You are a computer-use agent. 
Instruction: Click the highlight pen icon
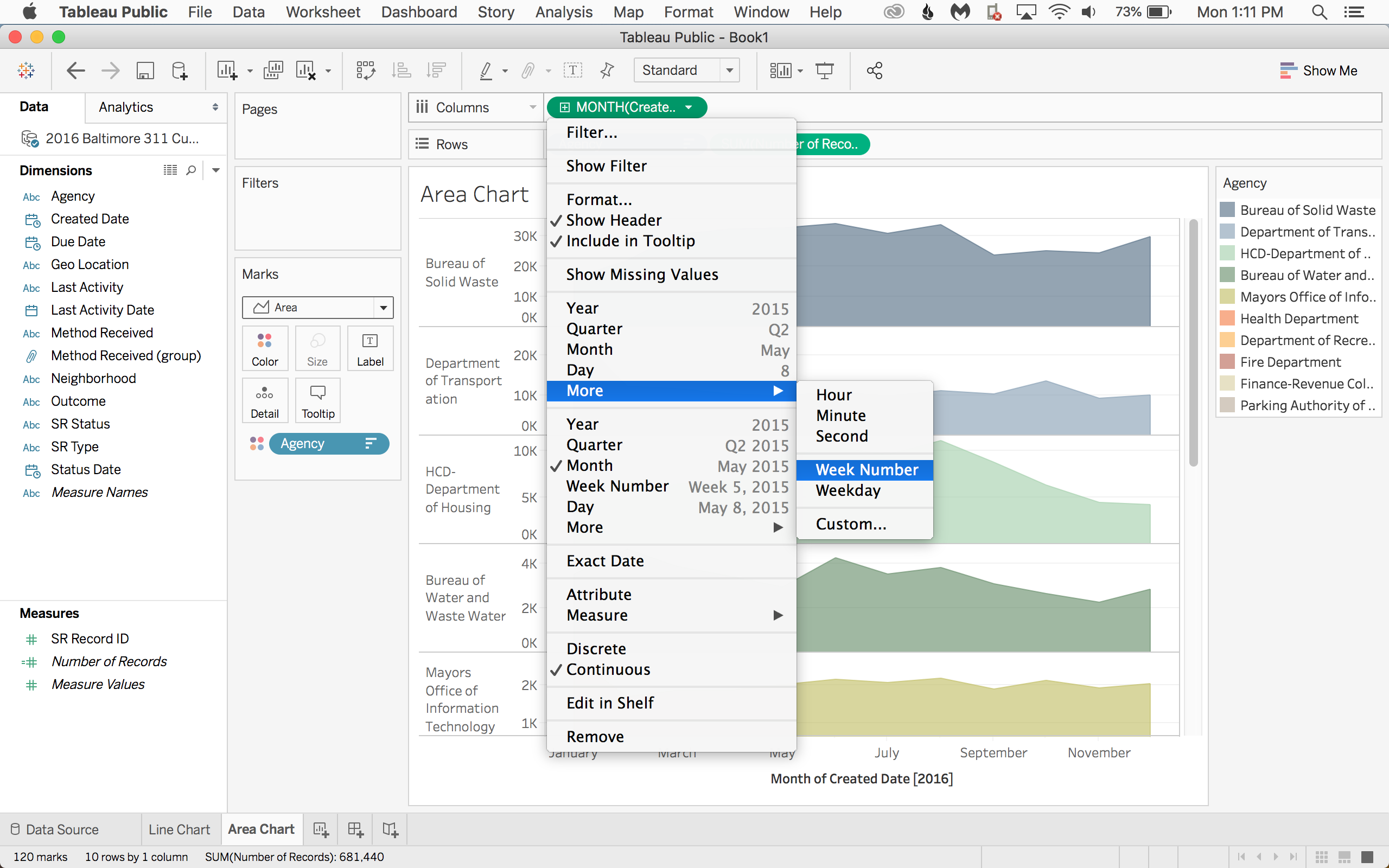(x=486, y=71)
